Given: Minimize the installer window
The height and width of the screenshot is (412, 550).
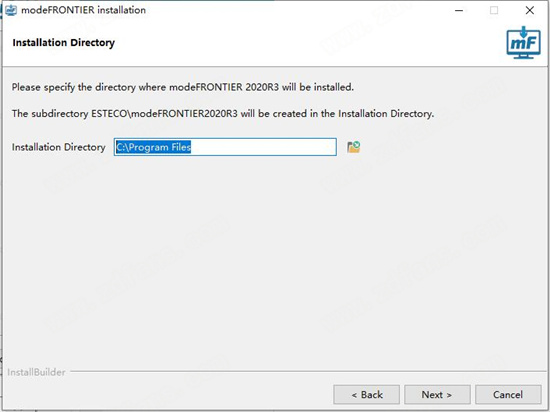Looking at the screenshot, I should [459, 11].
